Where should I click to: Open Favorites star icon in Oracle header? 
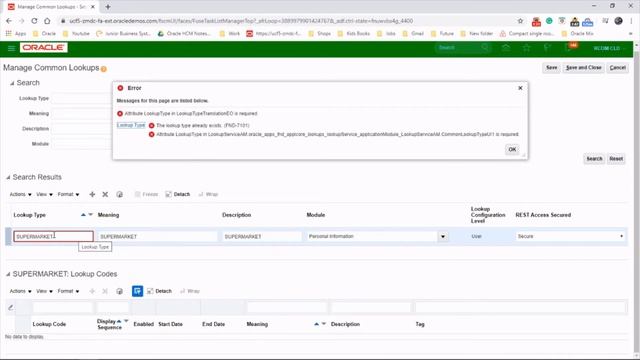527,48
